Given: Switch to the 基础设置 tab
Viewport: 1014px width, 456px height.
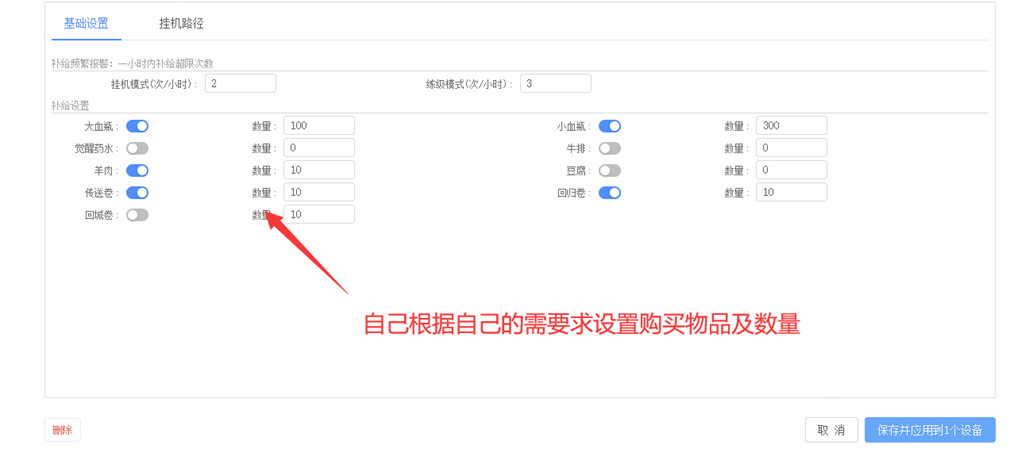Looking at the screenshot, I should click(x=86, y=23).
